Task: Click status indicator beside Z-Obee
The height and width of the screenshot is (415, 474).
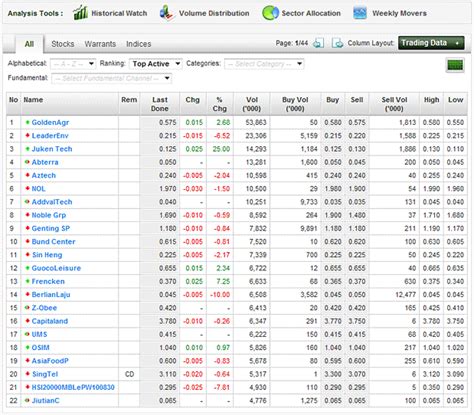Action: click(27, 308)
